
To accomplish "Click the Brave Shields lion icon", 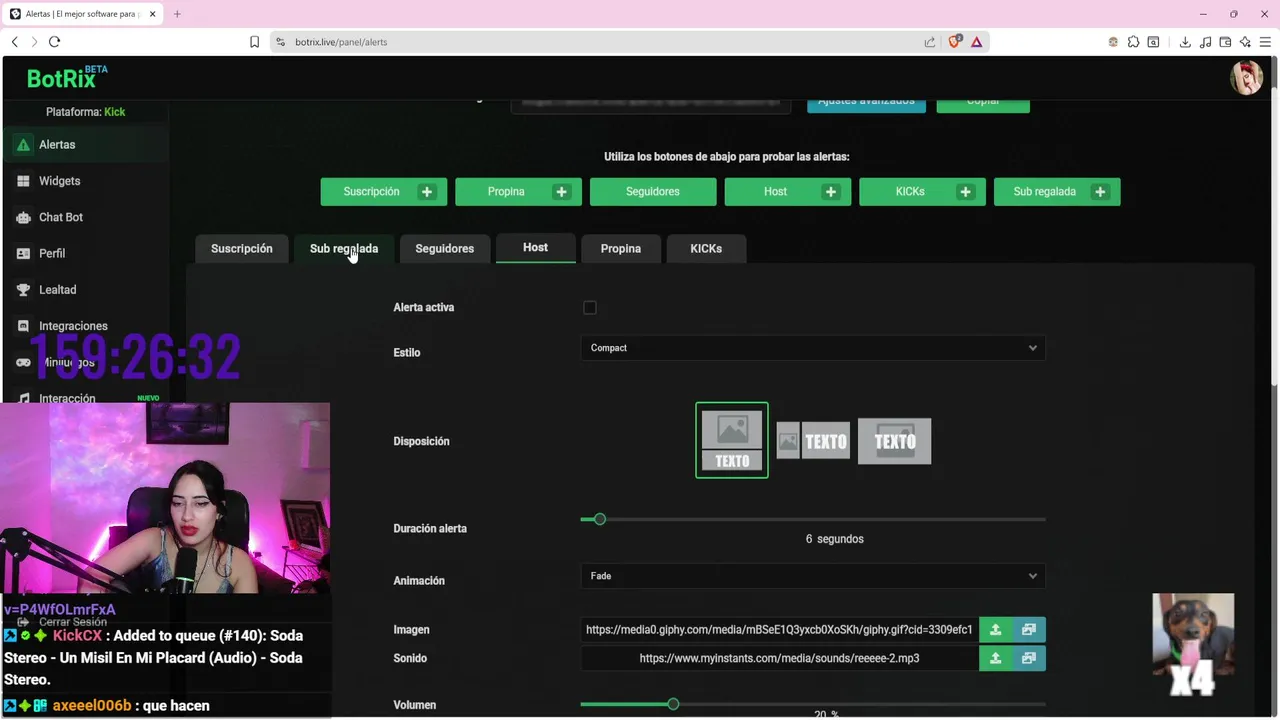I will pyautogui.click(x=955, y=42).
